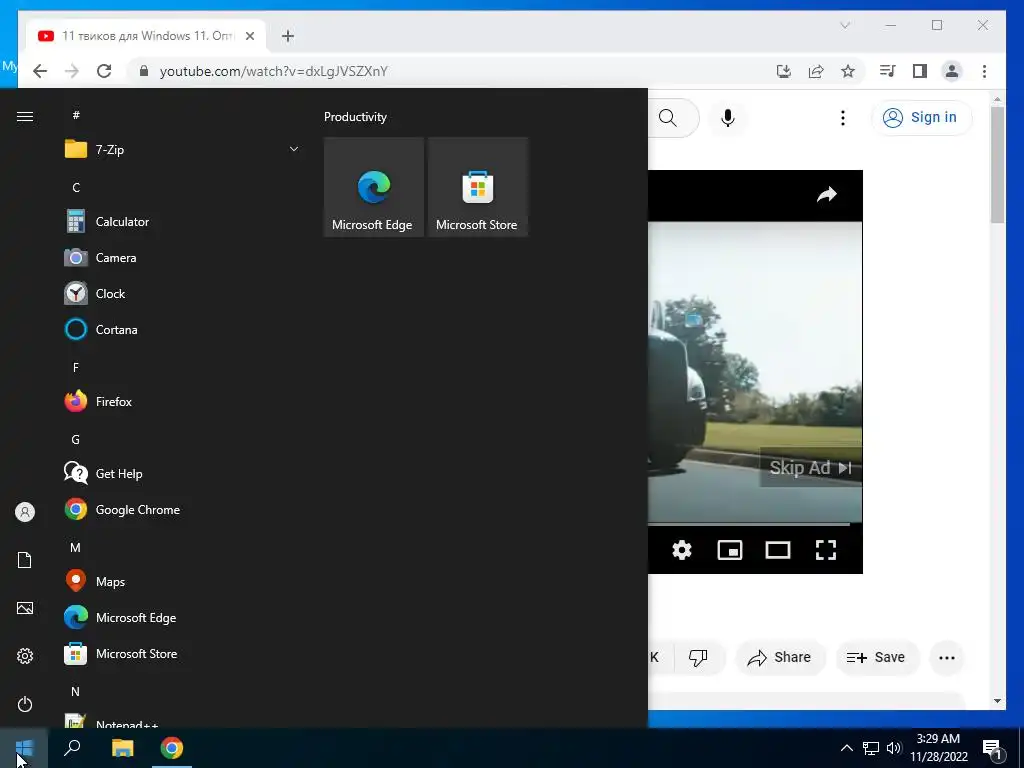Select the YouTube video browser tab
The image size is (1024, 768).
[x=145, y=36]
